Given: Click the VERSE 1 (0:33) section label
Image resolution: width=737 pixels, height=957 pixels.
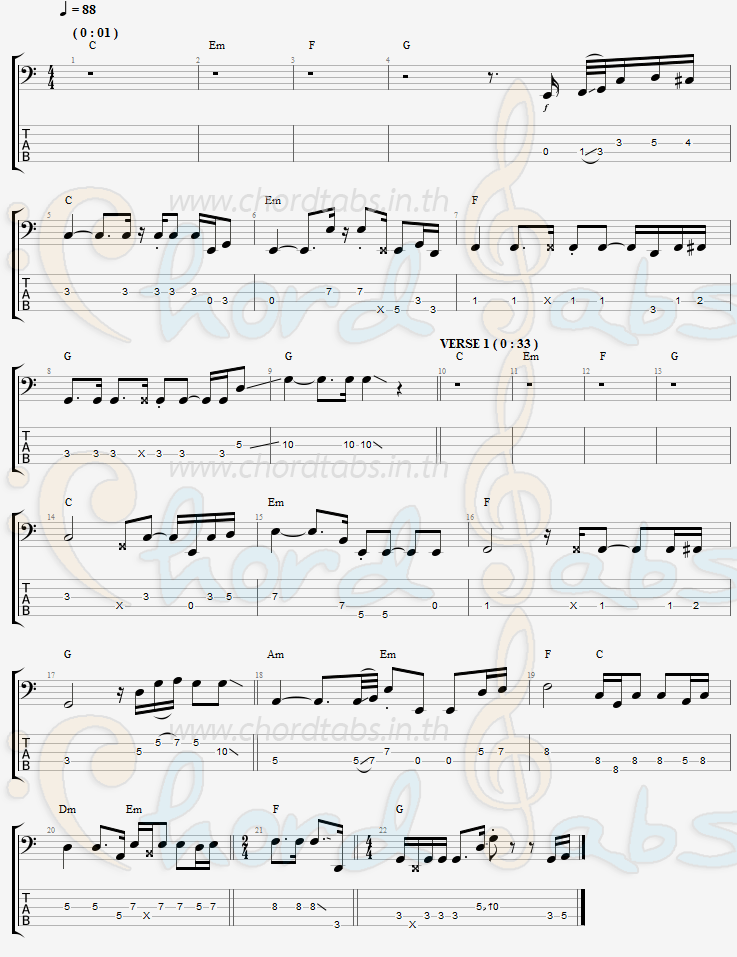Looking at the screenshot, I should click(x=489, y=344).
